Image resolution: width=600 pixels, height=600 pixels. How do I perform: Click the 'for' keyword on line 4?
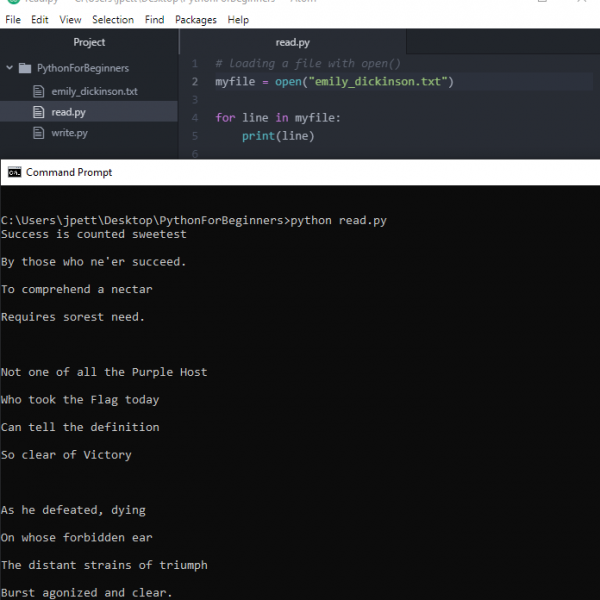pyautogui.click(x=225, y=118)
